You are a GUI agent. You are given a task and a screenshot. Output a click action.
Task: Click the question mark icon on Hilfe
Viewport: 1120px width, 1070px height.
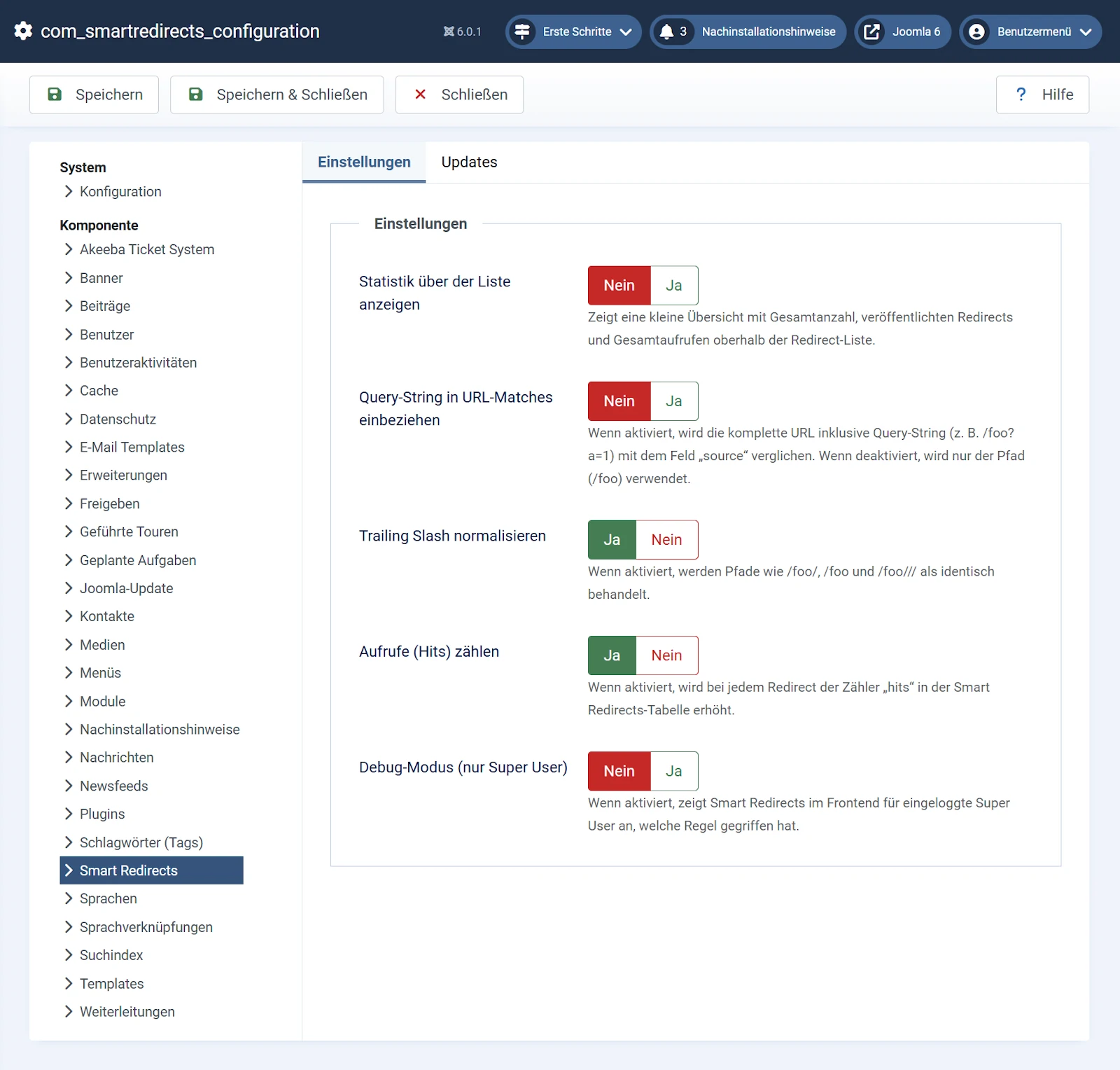point(1021,95)
